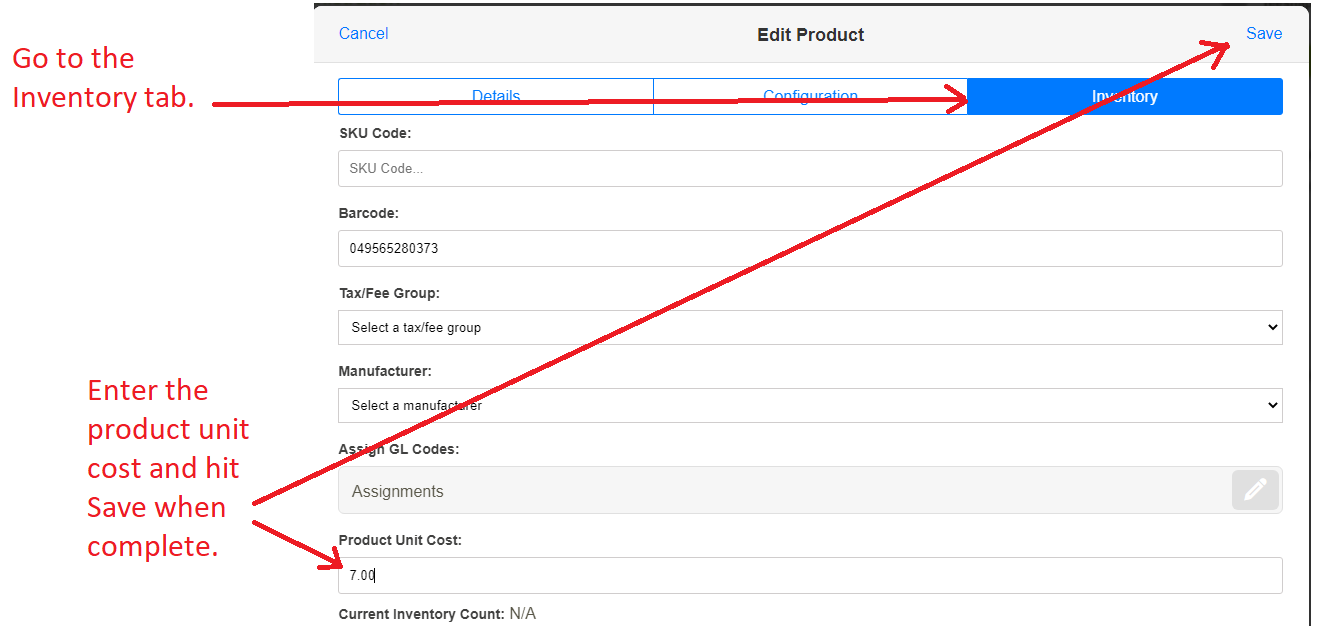Click the Assignments GL codes box
Screen dimensions: 1320x626
(810, 490)
